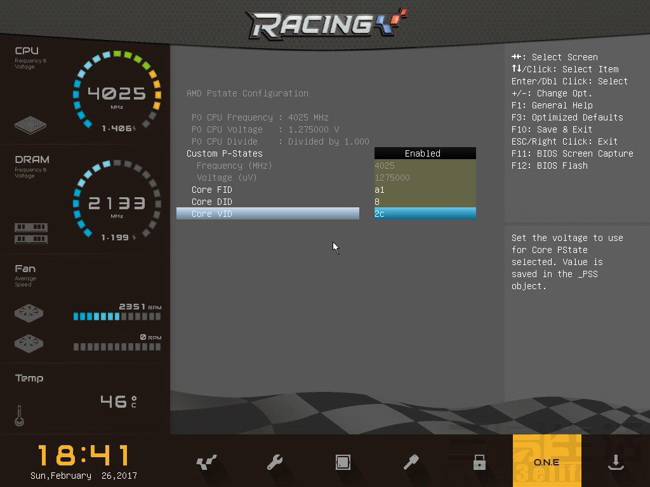Open the Racing main menu icon
The height and width of the screenshot is (487, 650).
tap(206, 462)
